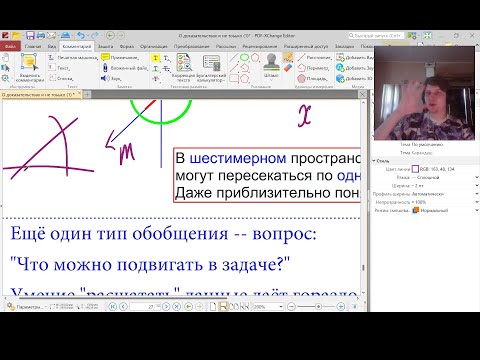This screenshot has height=360, width=480.
Task: Switch to the Form ribbon tab
Action: point(127,46)
